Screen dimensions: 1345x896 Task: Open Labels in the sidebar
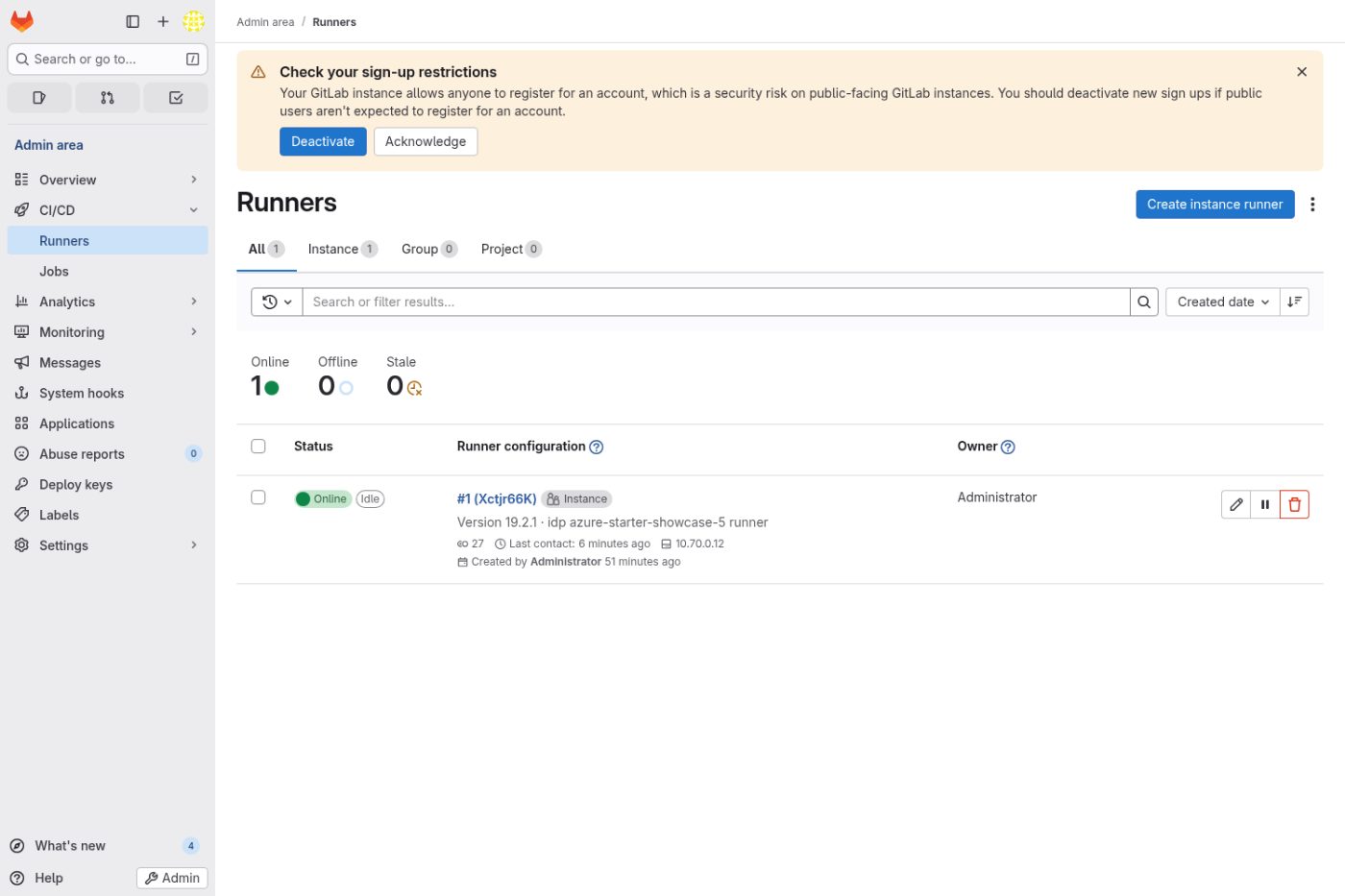108,515
